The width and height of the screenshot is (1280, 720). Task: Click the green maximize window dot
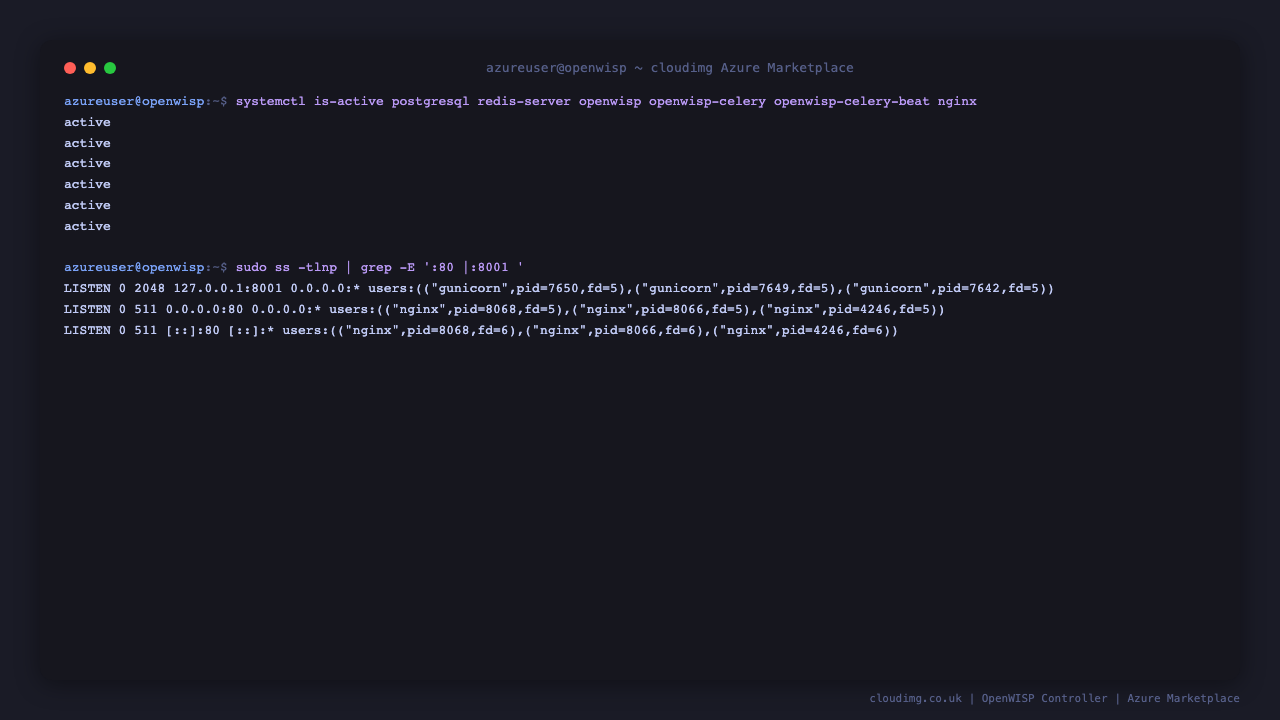(110, 68)
